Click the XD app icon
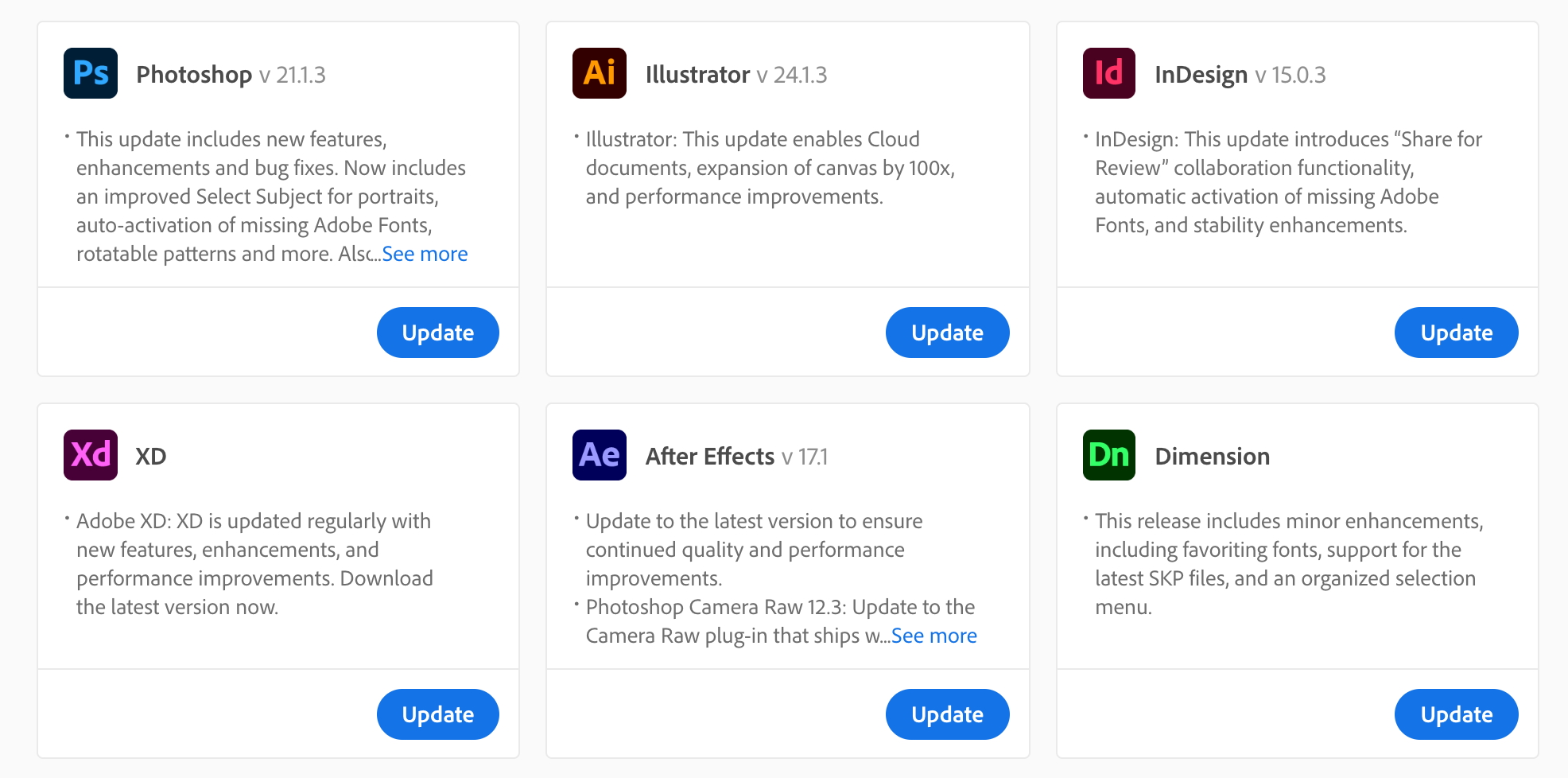 pos(91,455)
